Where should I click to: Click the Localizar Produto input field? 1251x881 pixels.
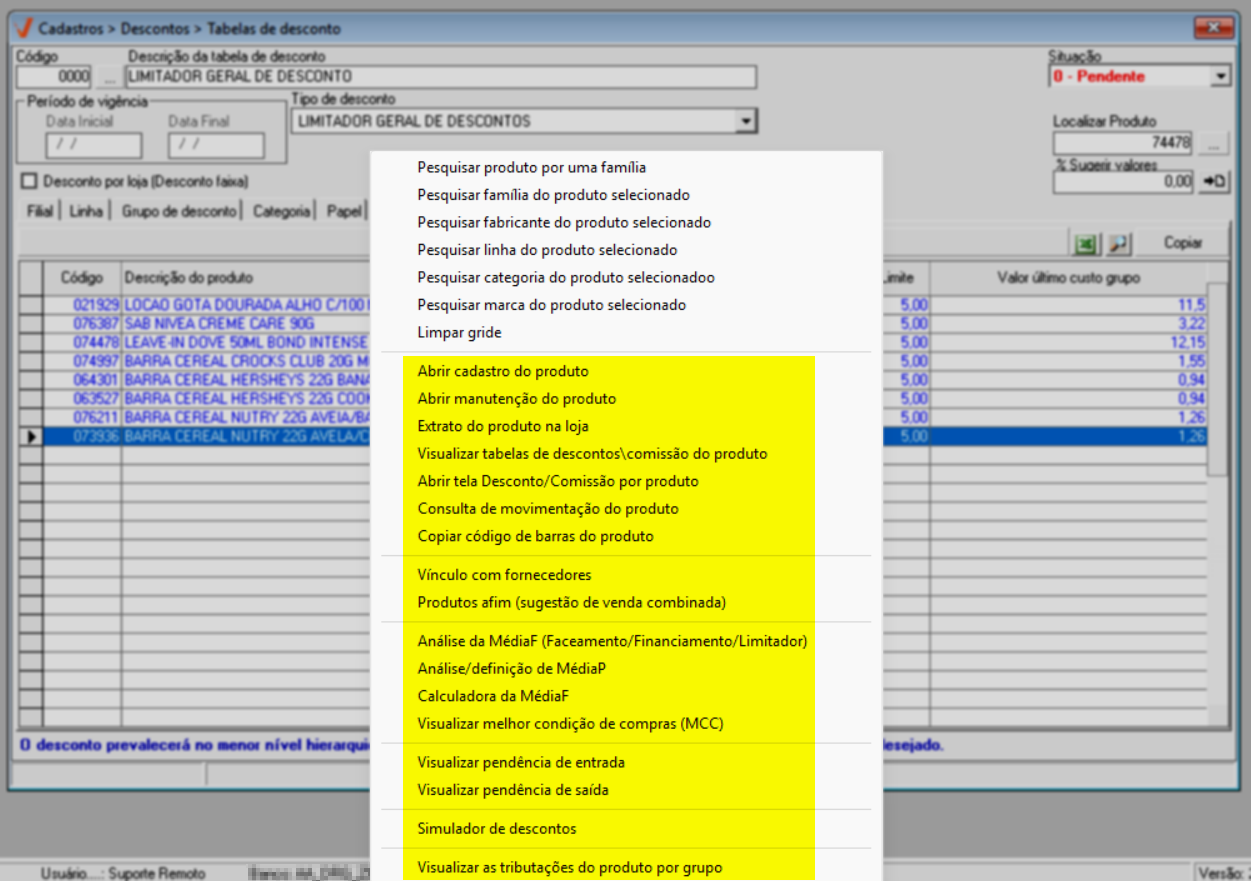[x=1124, y=143]
